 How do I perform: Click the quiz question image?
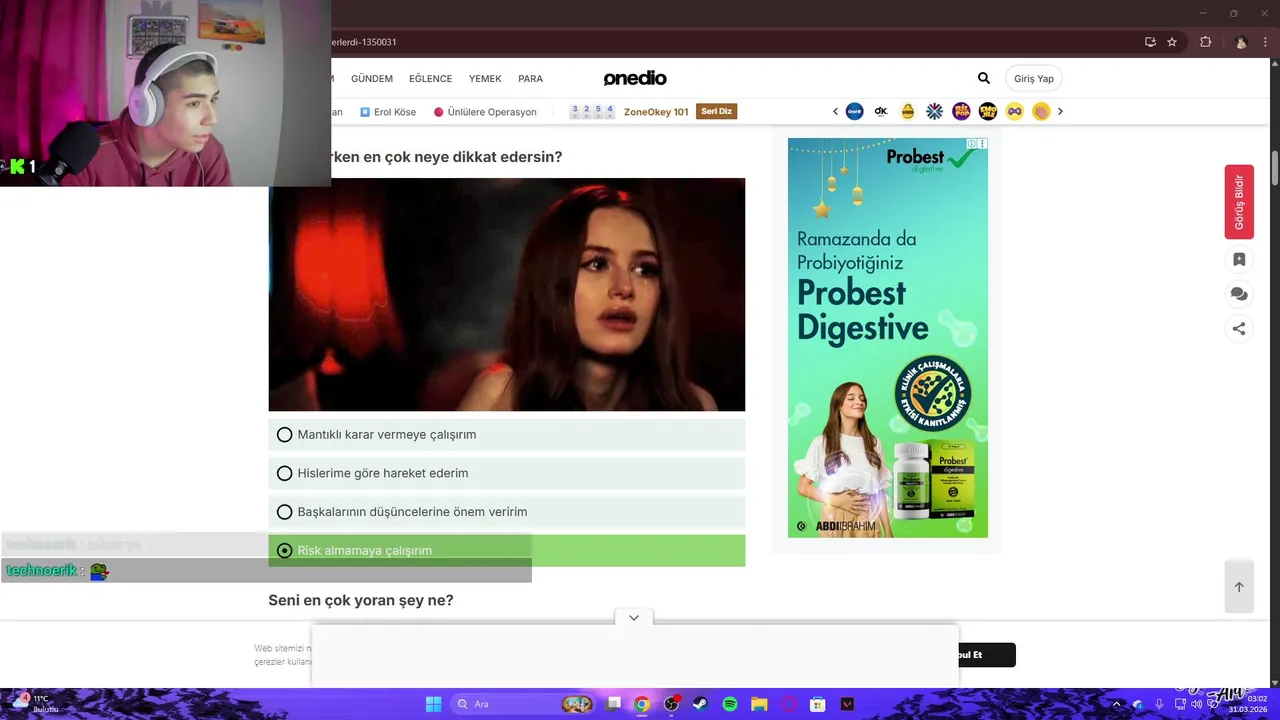507,294
